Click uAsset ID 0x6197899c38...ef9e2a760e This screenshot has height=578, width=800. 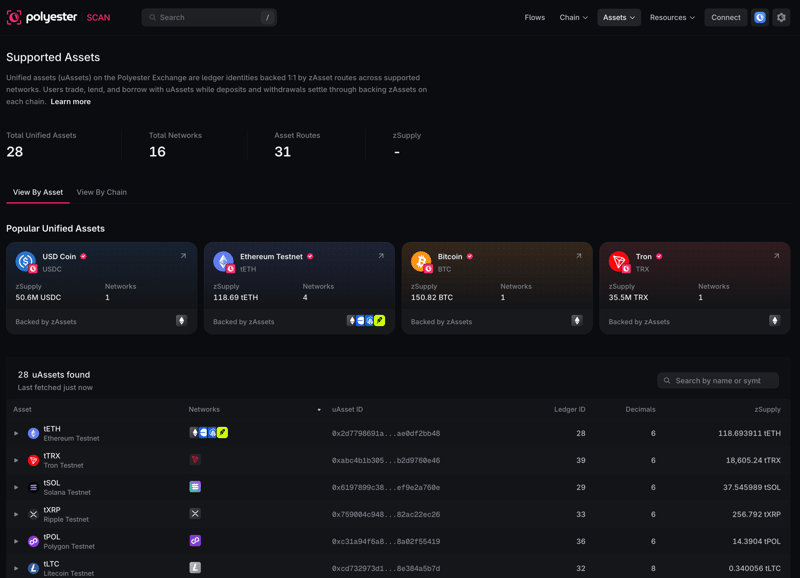pyautogui.click(x=386, y=488)
